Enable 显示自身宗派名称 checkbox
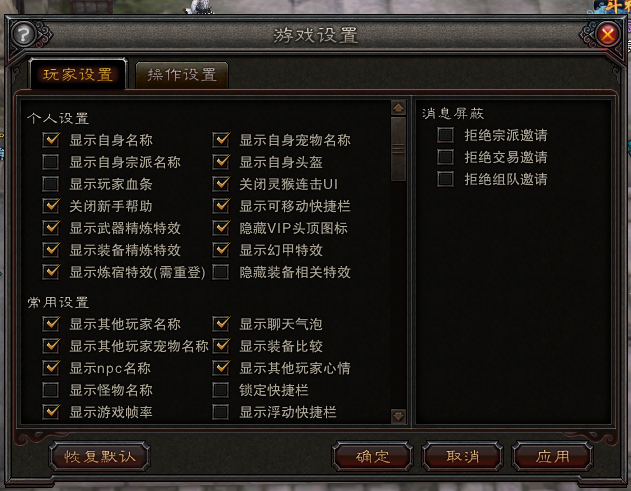 coord(51,162)
